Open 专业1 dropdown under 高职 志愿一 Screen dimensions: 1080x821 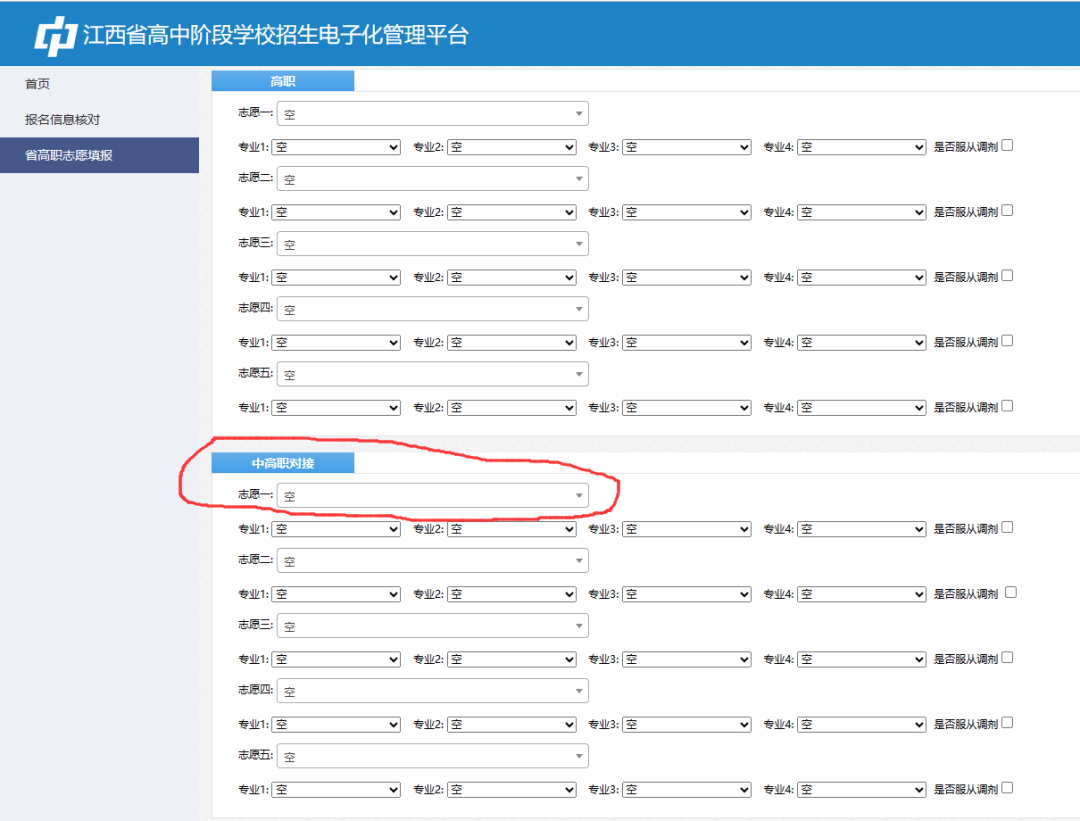point(336,147)
